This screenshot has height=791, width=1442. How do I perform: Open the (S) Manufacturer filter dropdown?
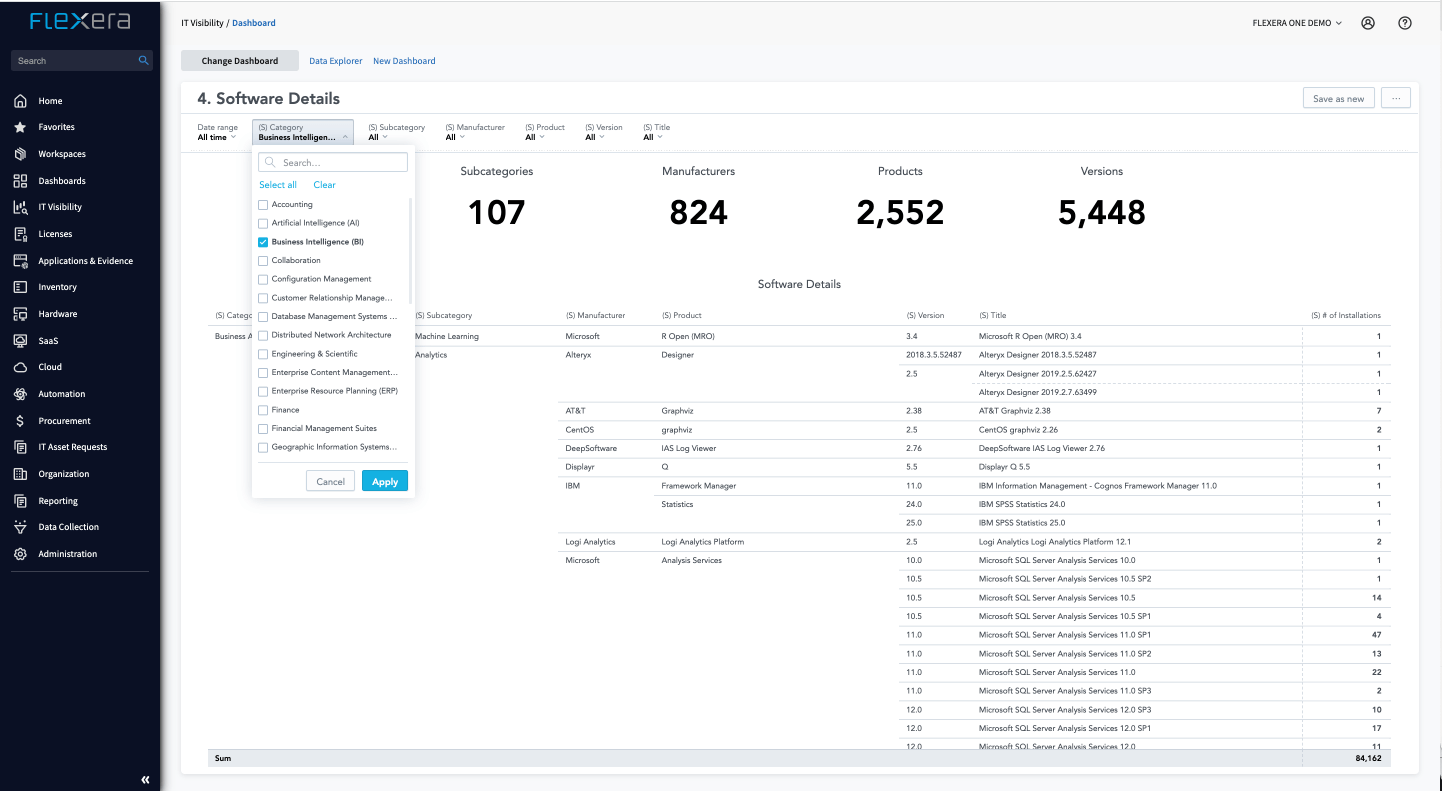point(474,133)
